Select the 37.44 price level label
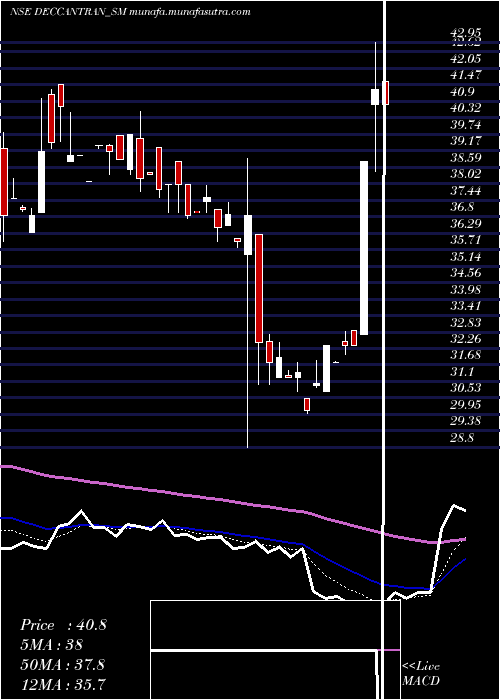This screenshot has width=500, height=700. (466, 191)
